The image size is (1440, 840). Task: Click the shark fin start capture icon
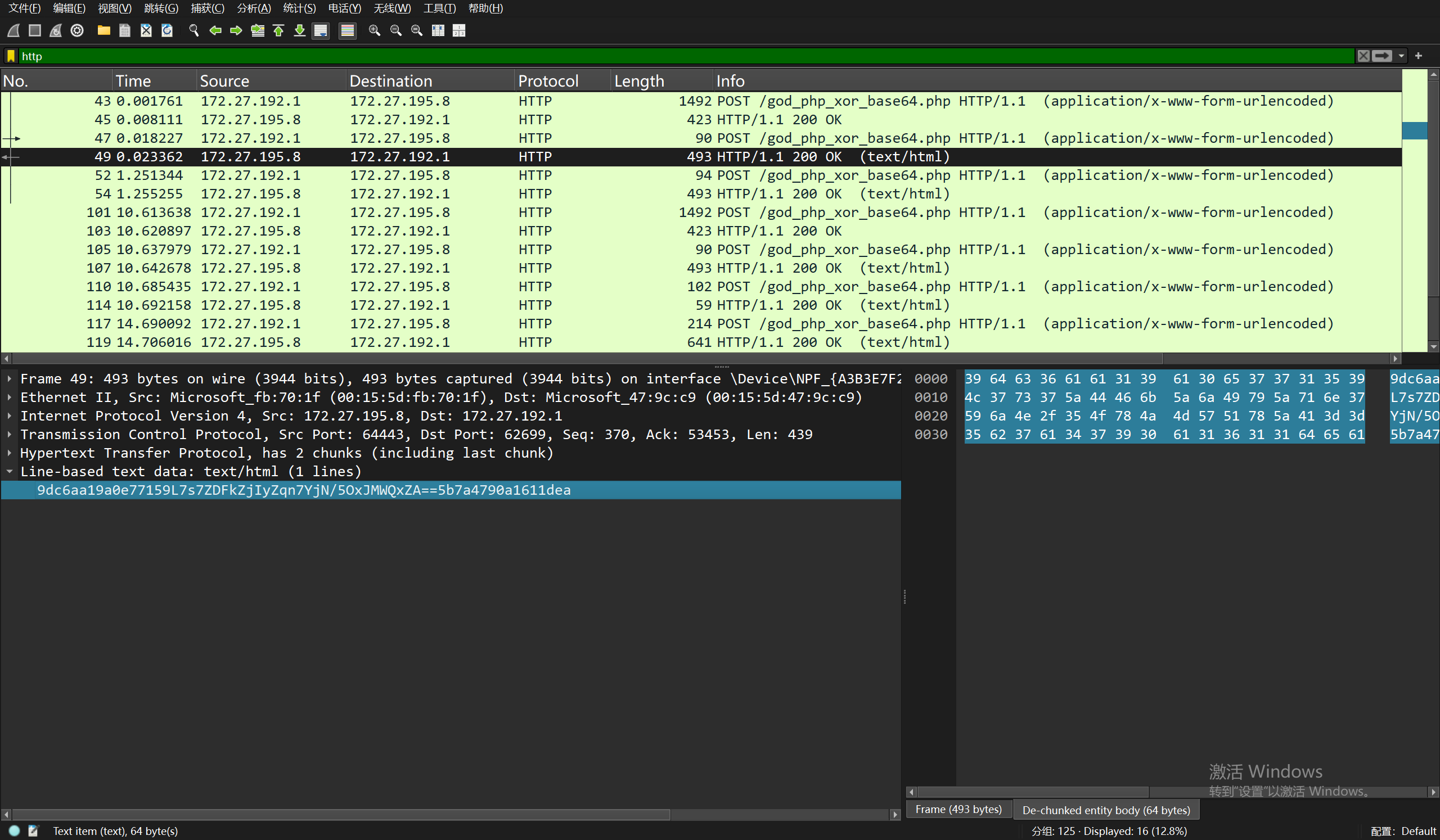[13, 30]
